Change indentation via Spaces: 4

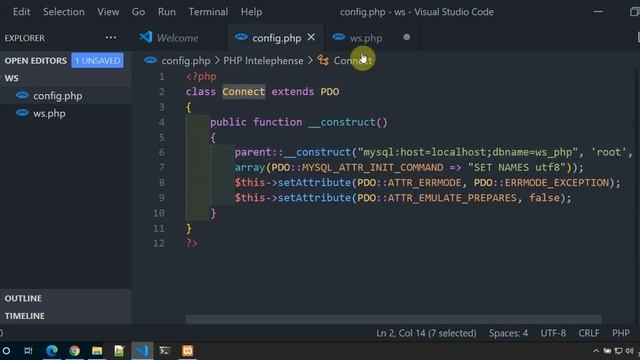(x=508, y=333)
